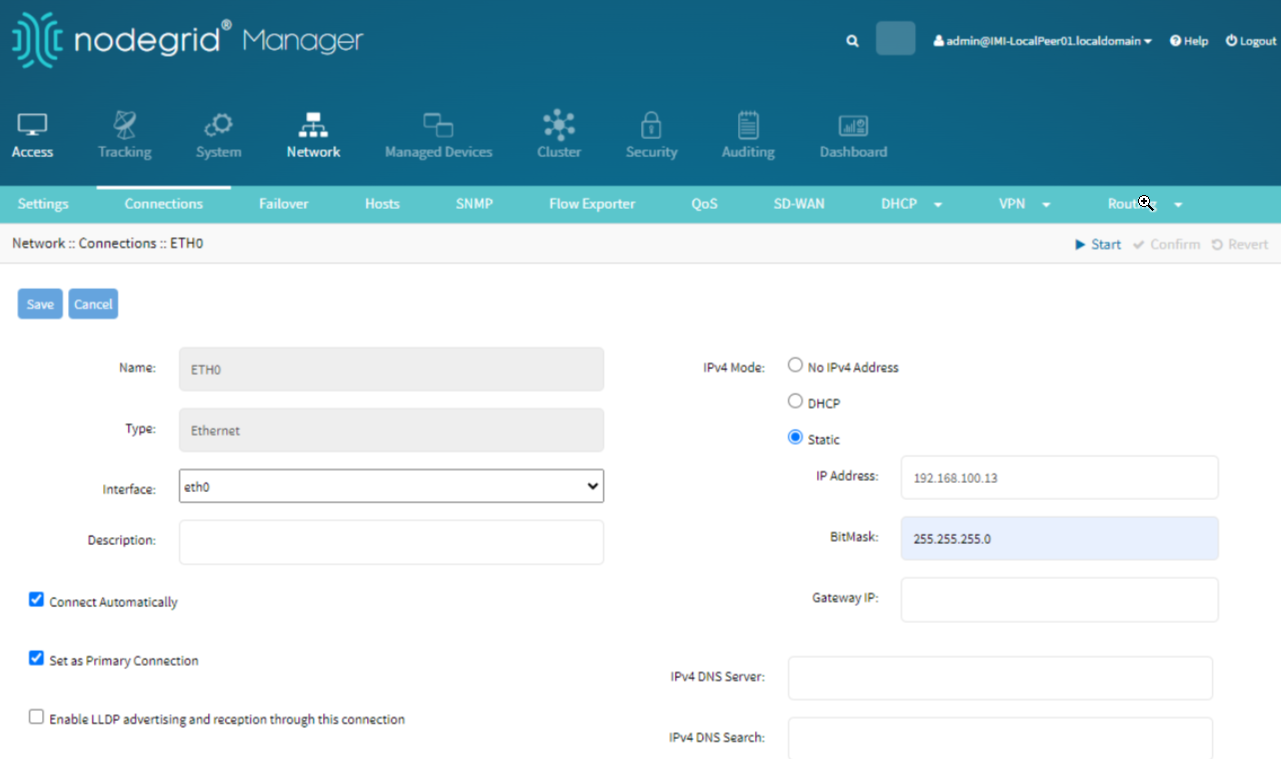Open the Interface eth0 dropdown
This screenshot has height=759, width=1281.
391,486
